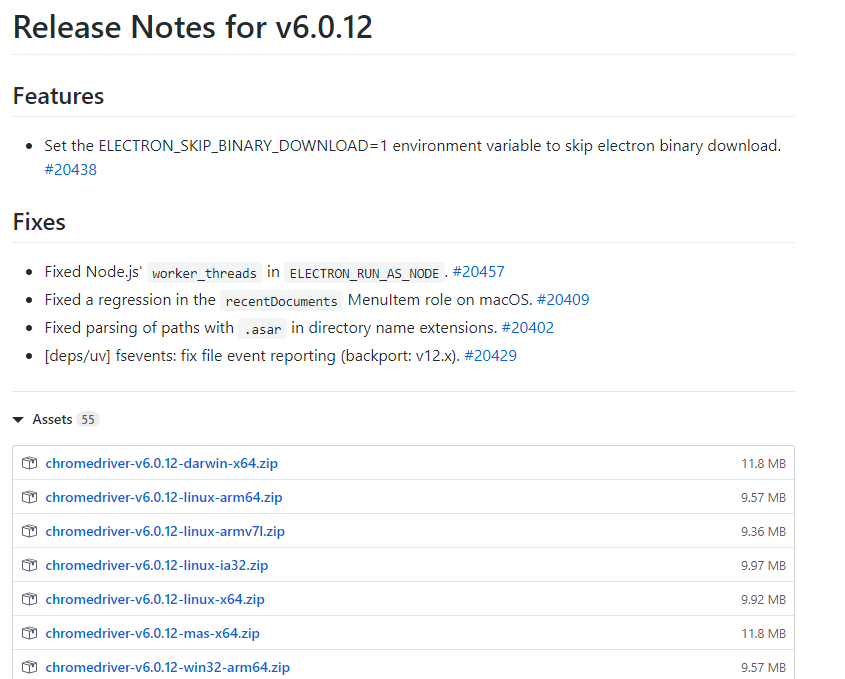
Task: Click package icon beside chromedriver darwin-x64 zip
Action: [29, 463]
